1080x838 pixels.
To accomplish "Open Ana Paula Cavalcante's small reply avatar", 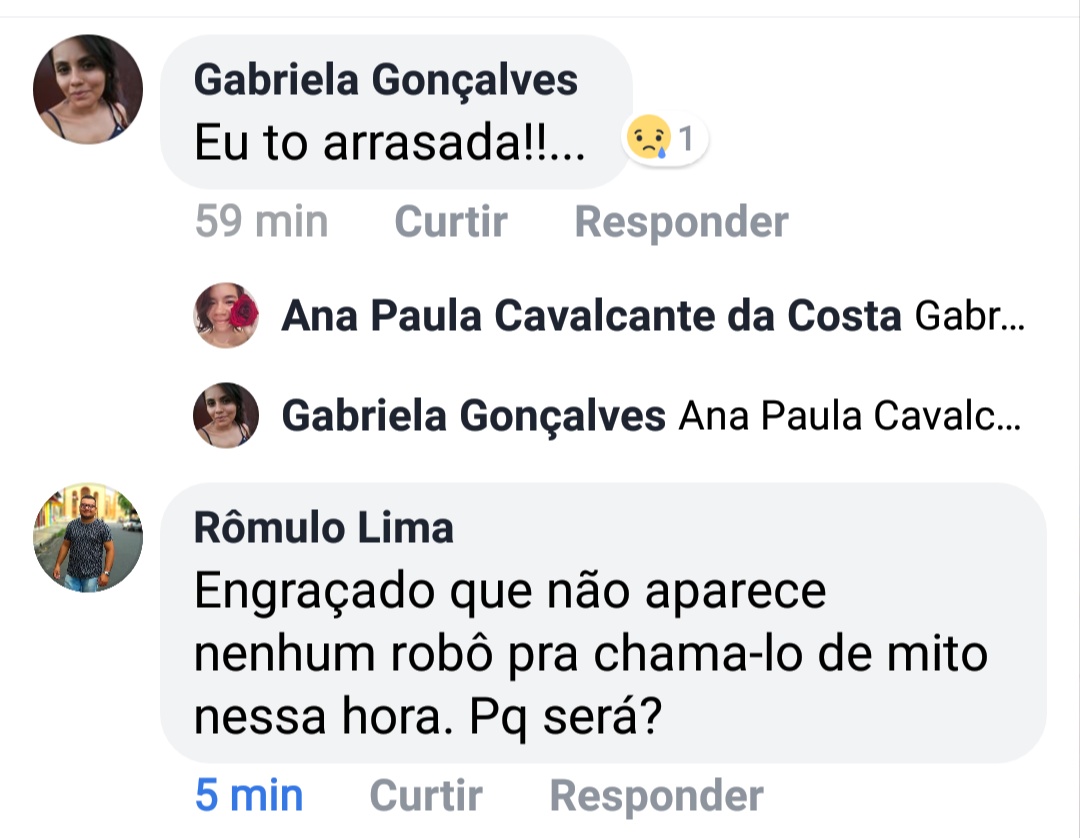I will [226, 315].
